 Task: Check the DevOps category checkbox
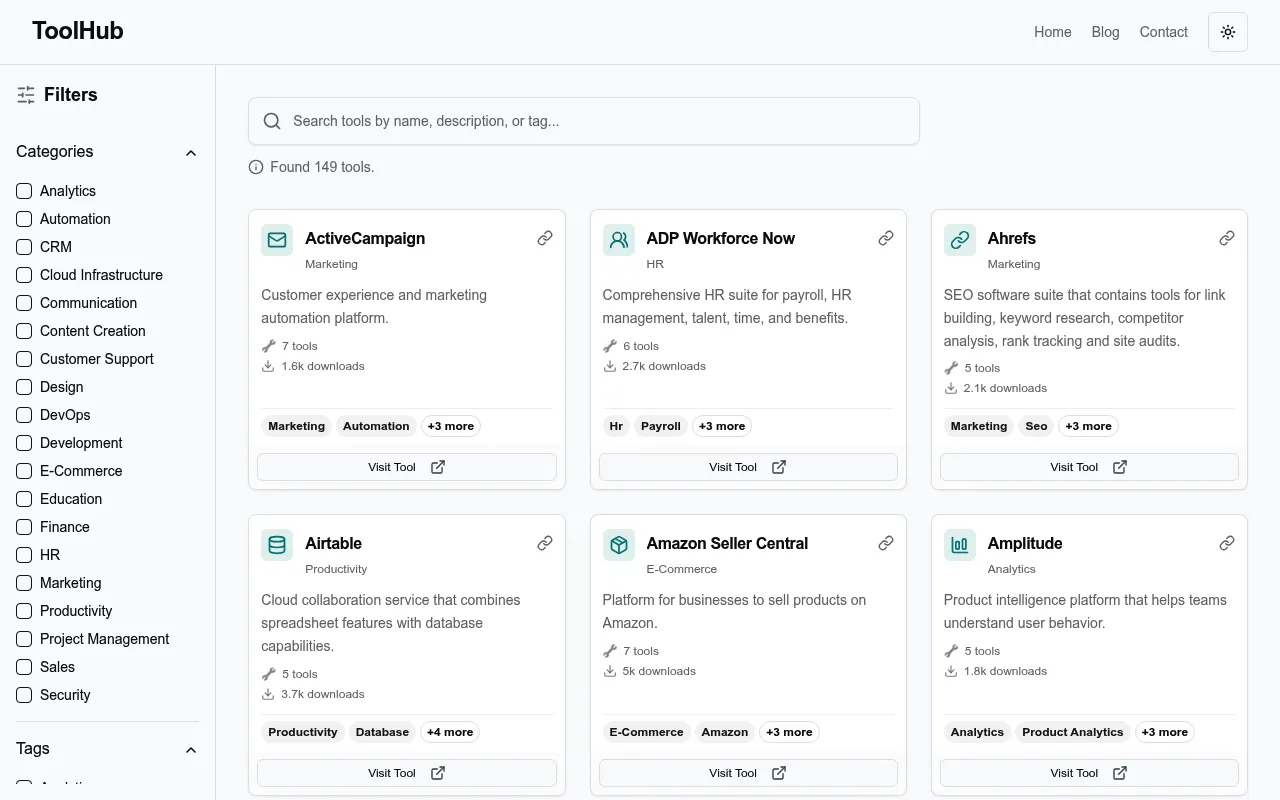24,415
